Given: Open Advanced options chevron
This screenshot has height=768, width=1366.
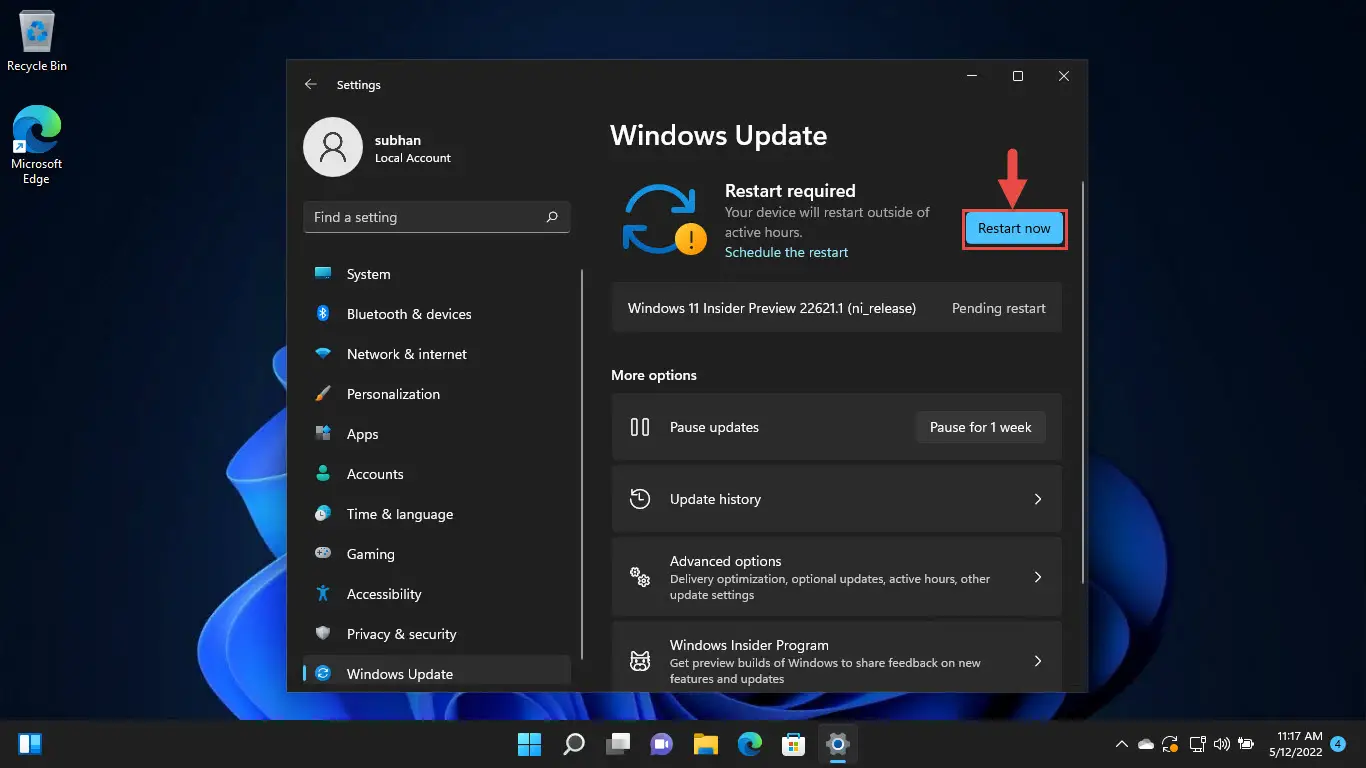Looking at the screenshot, I should (1038, 577).
